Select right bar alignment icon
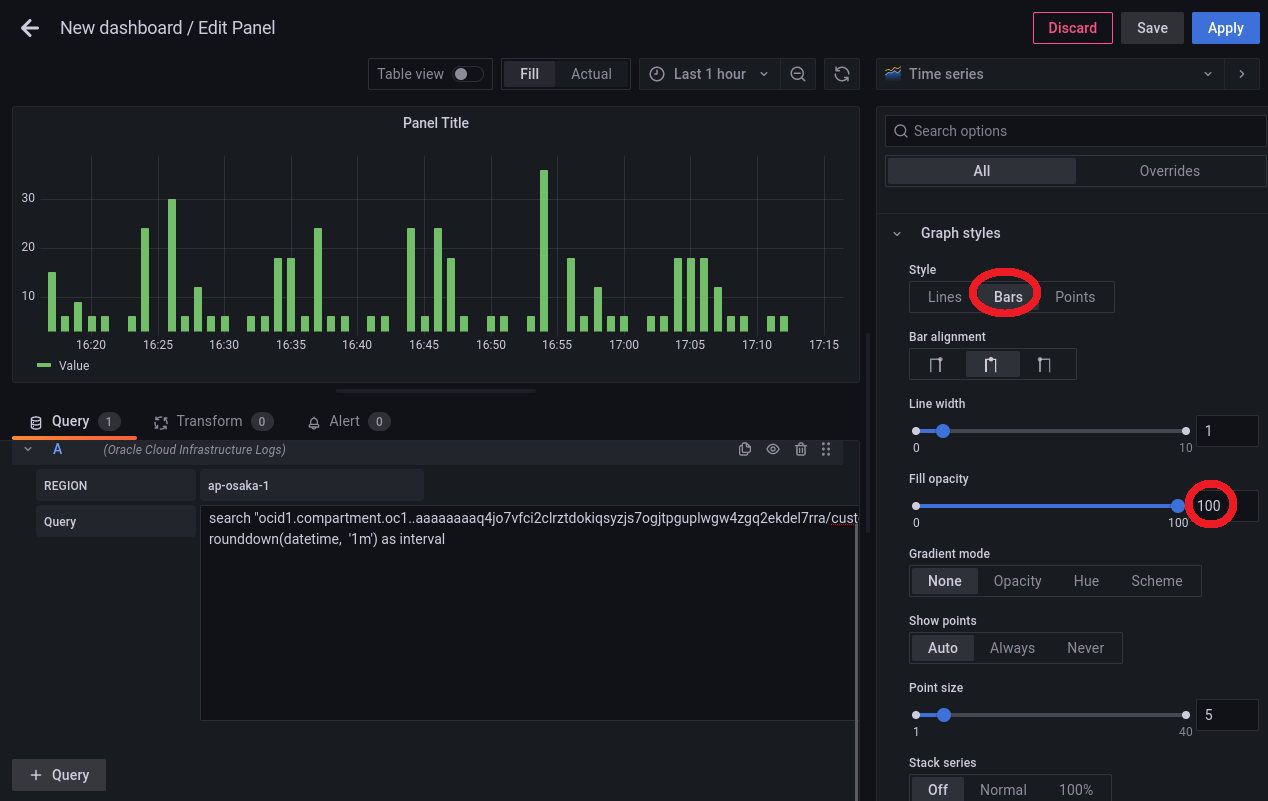This screenshot has height=801, width=1268. 1044,364
